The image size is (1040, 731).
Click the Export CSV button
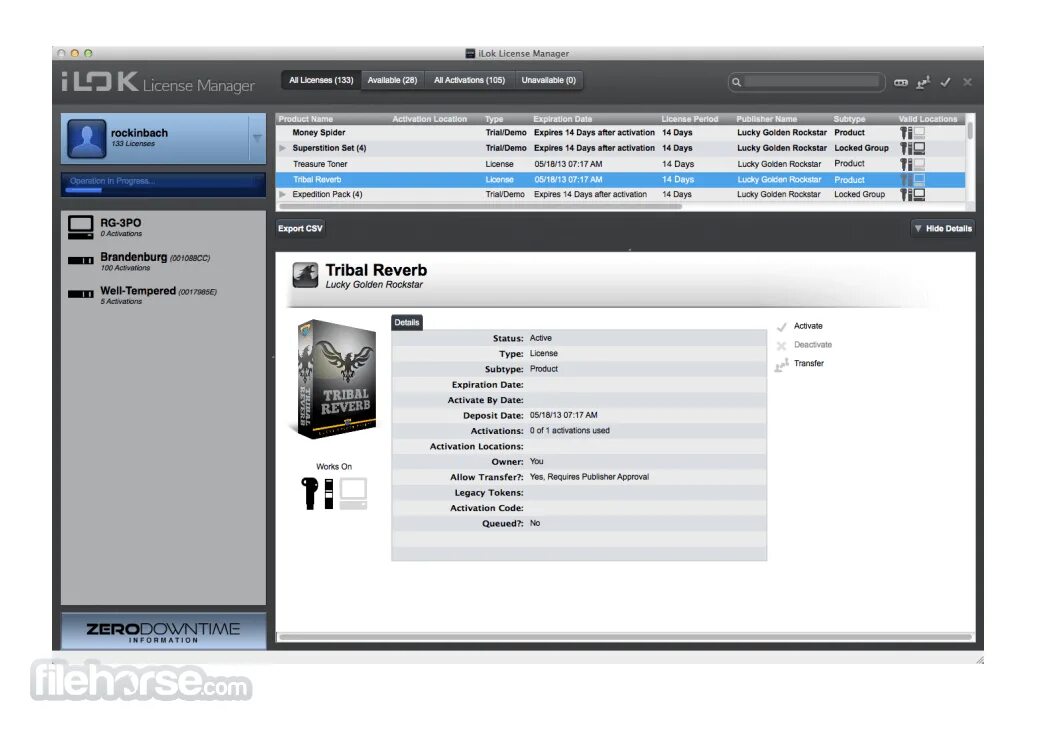[300, 228]
